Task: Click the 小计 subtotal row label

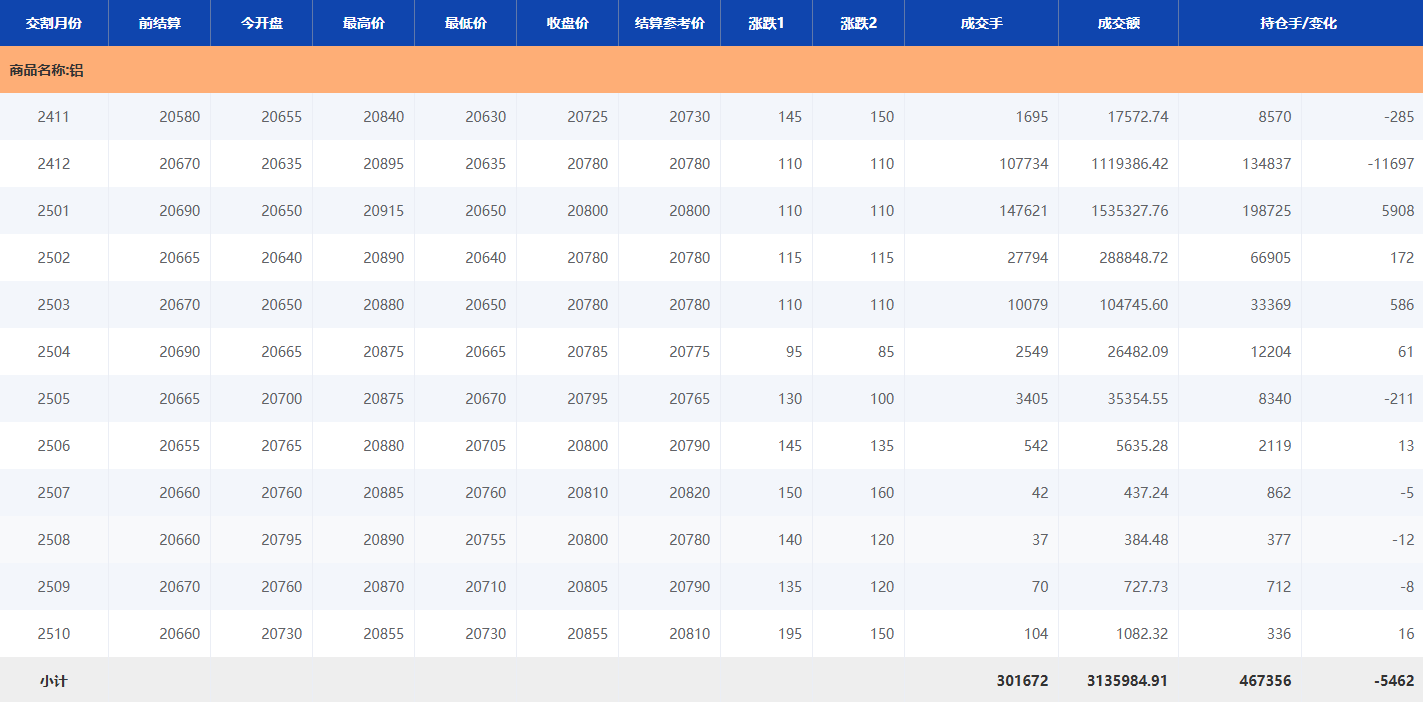Action: click(54, 681)
